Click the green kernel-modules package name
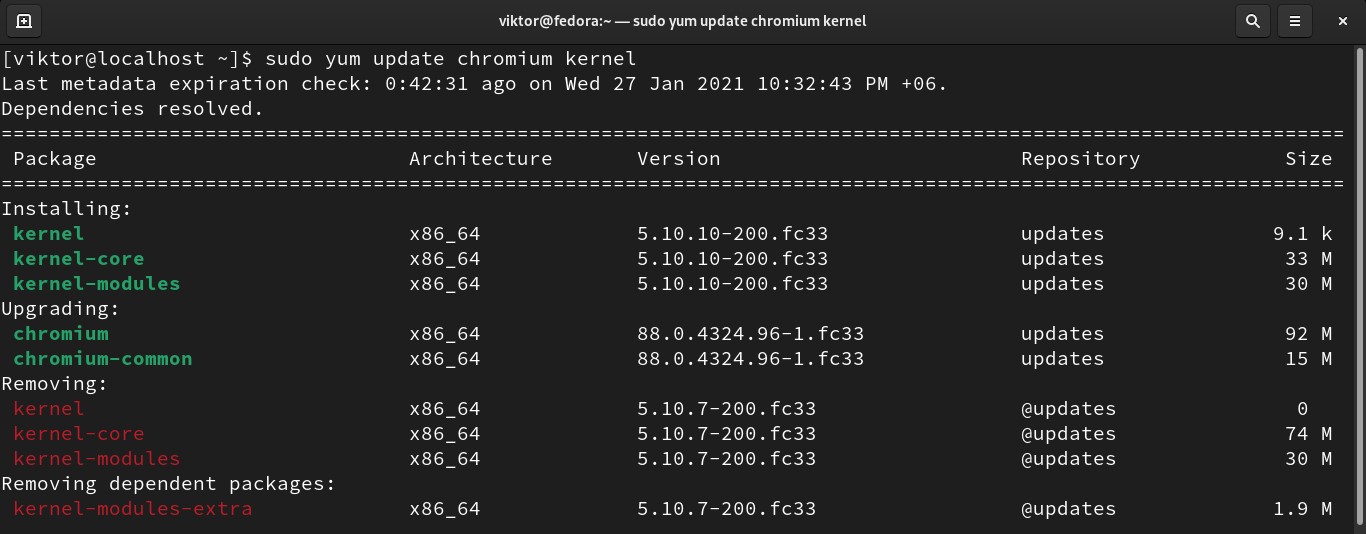Screen dimensions: 1366x534 point(96,284)
